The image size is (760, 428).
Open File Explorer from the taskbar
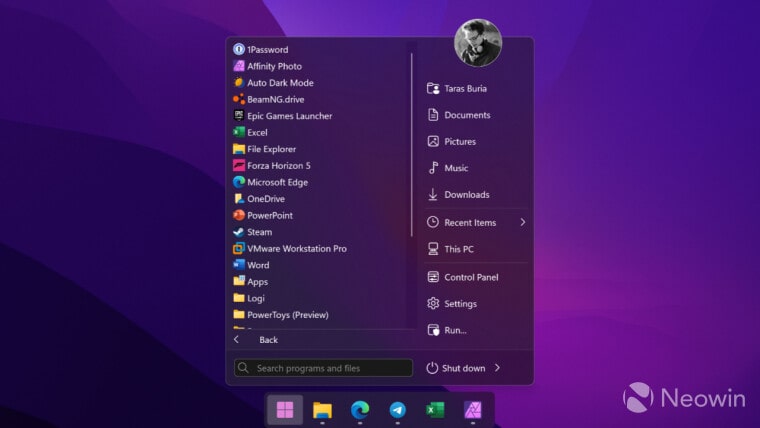click(322, 410)
